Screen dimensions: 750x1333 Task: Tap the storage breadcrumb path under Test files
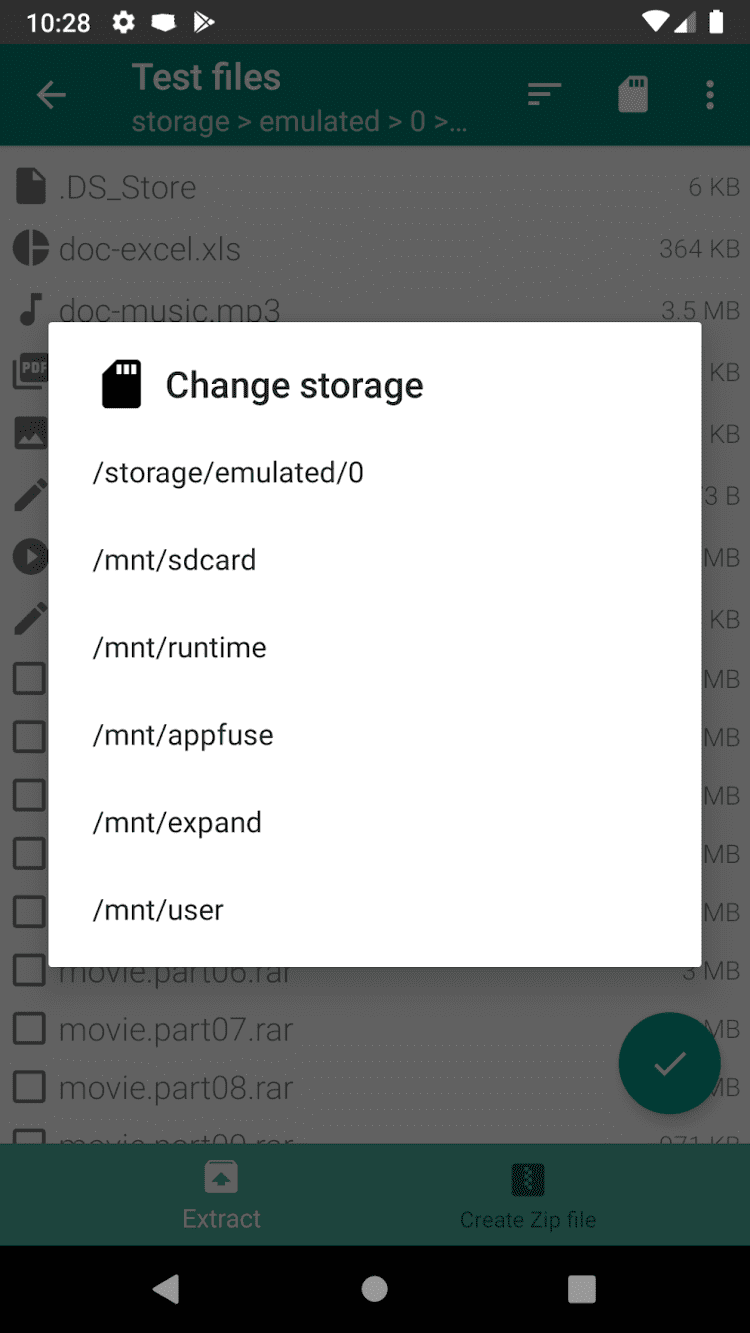(300, 122)
